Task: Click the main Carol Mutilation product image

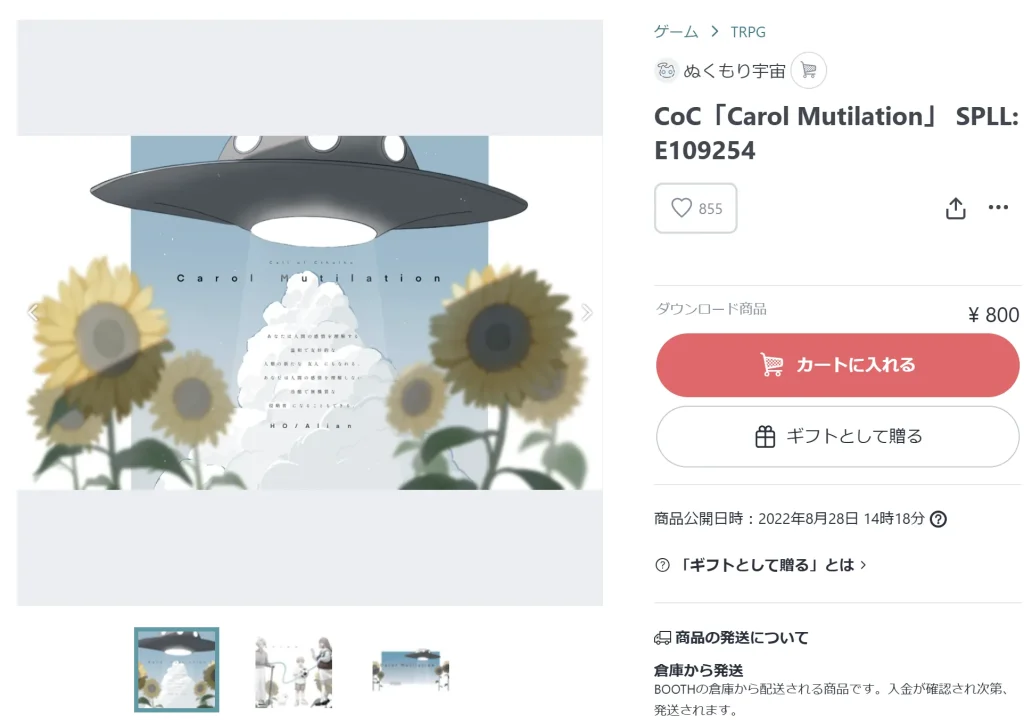Action: point(310,313)
